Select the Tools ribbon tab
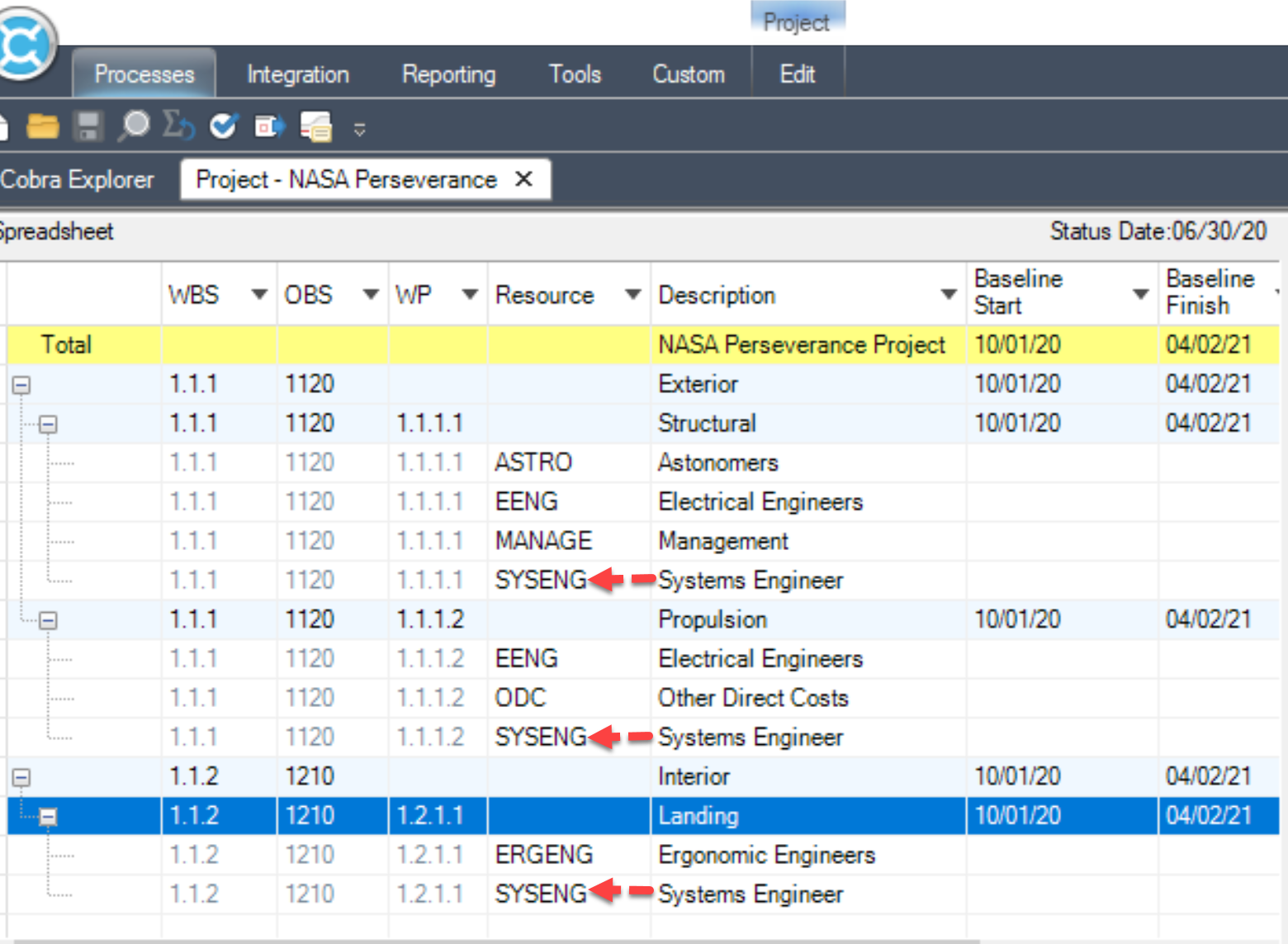 click(575, 74)
